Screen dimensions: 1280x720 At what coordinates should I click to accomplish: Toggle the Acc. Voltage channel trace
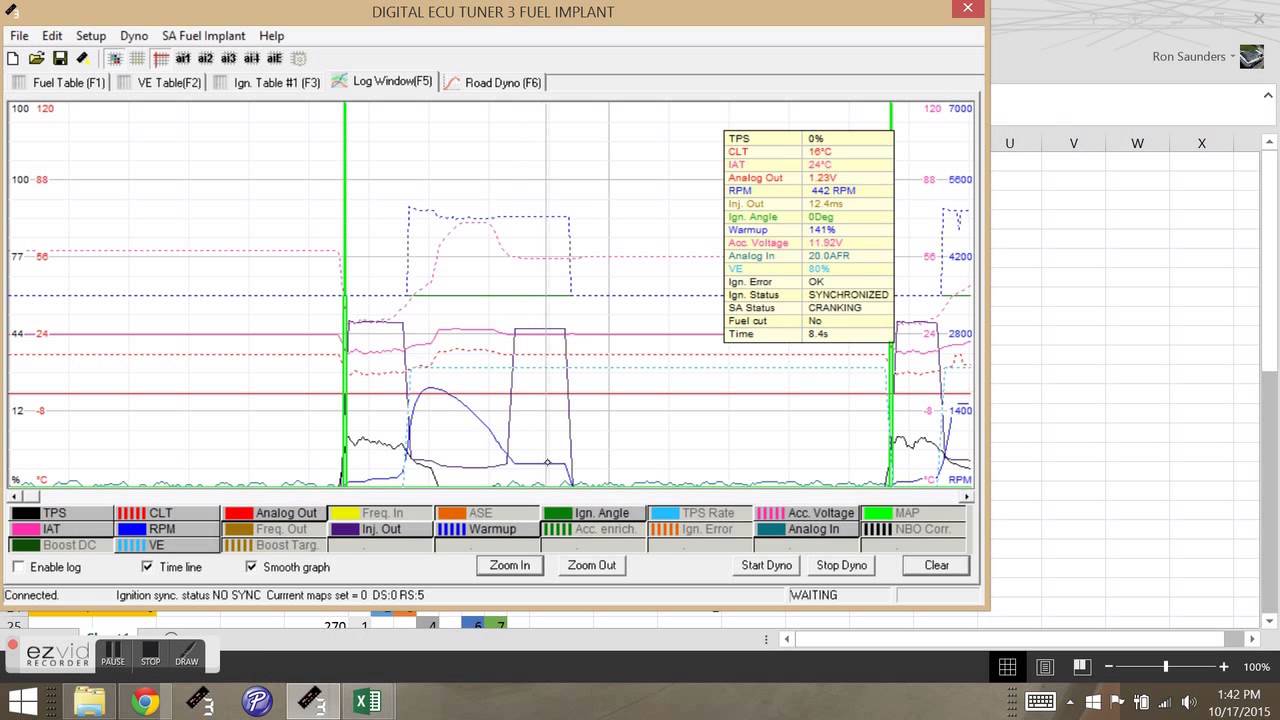click(807, 513)
